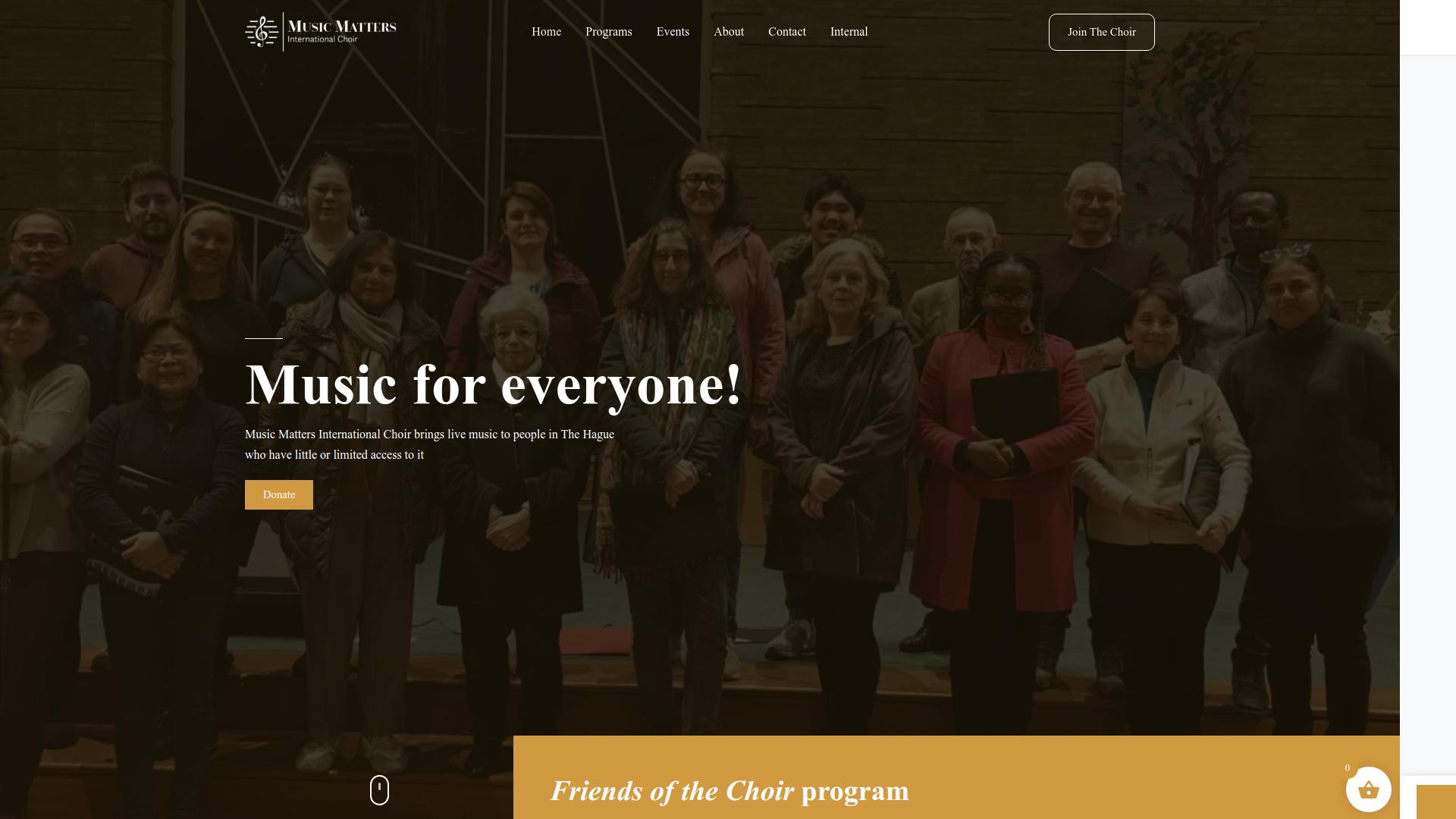The height and width of the screenshot is (819, 1456).
Task: Navigate to the Events page
Action: 673,32
